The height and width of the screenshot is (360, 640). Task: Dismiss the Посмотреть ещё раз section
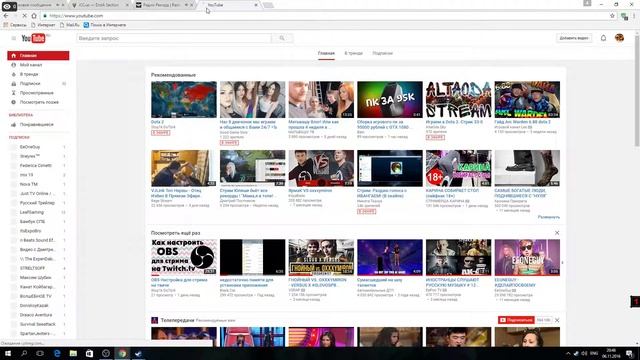557,233
